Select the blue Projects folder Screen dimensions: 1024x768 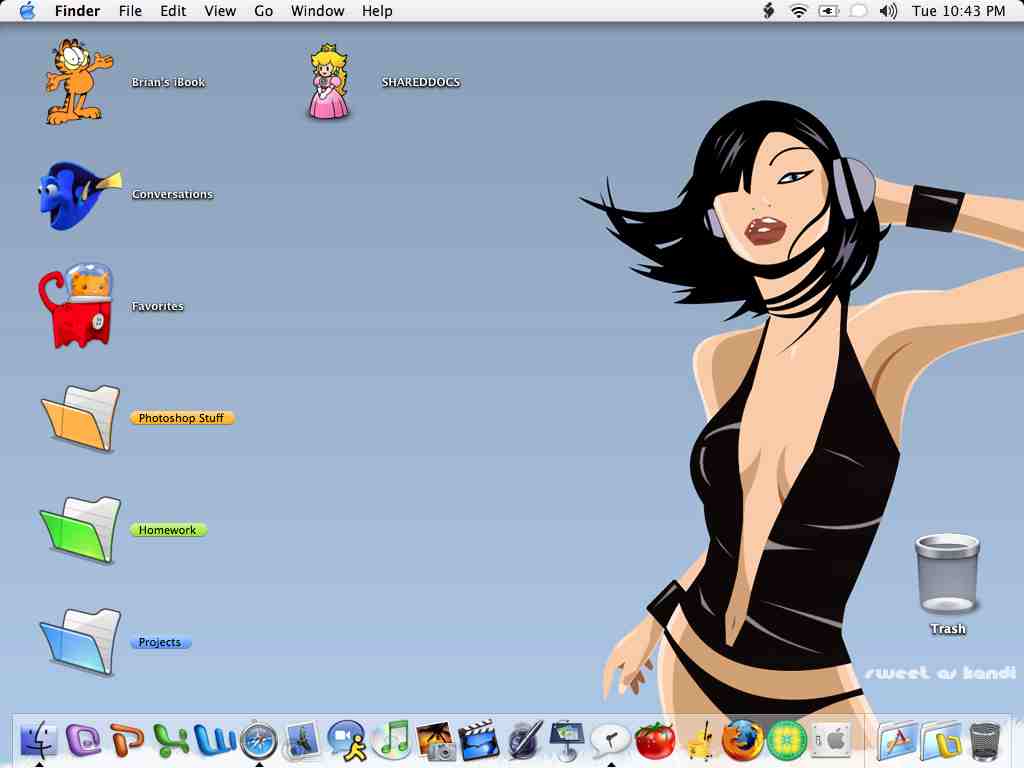[81, 643]
